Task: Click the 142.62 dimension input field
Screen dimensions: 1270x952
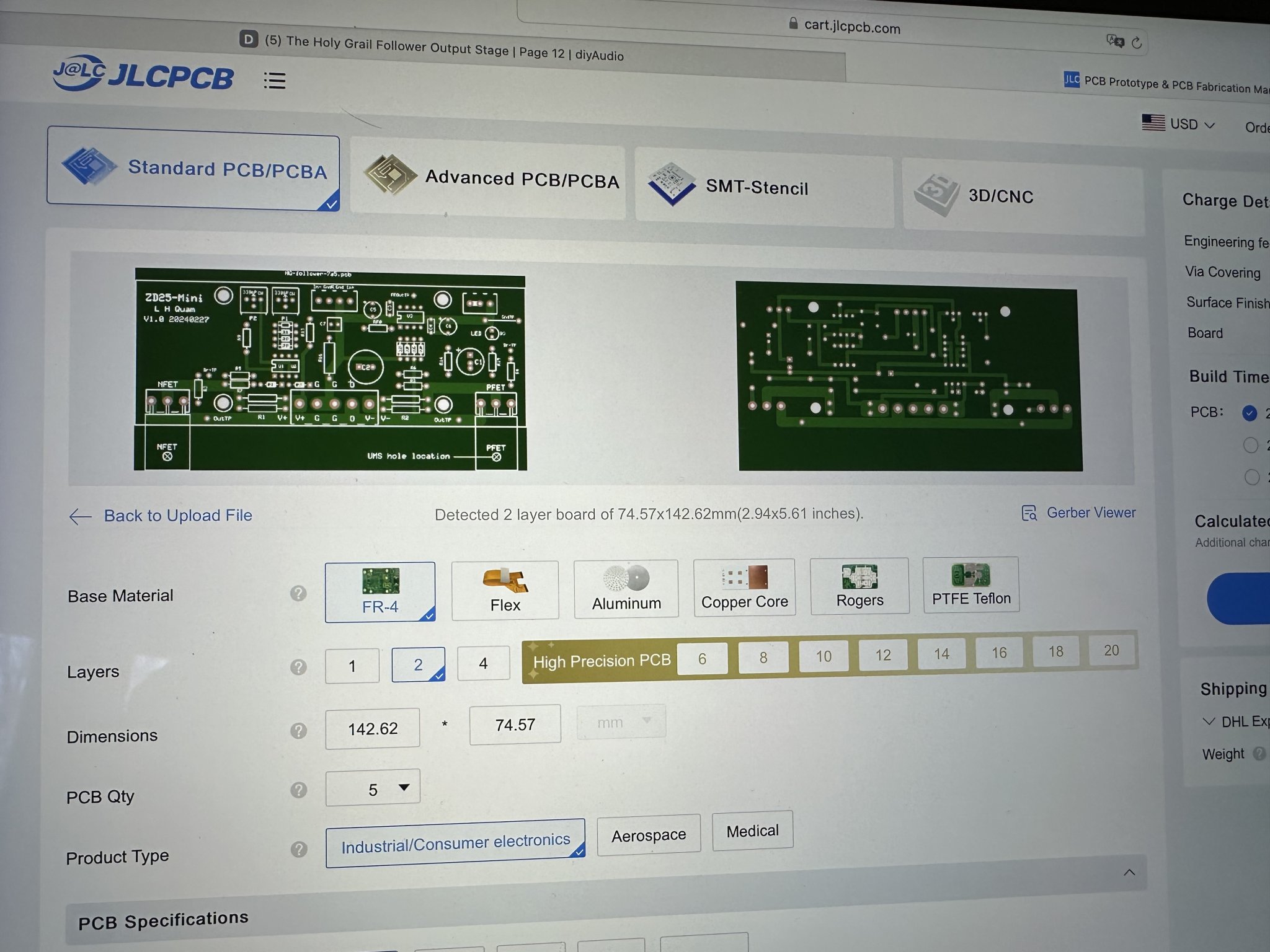Action: 373,728
